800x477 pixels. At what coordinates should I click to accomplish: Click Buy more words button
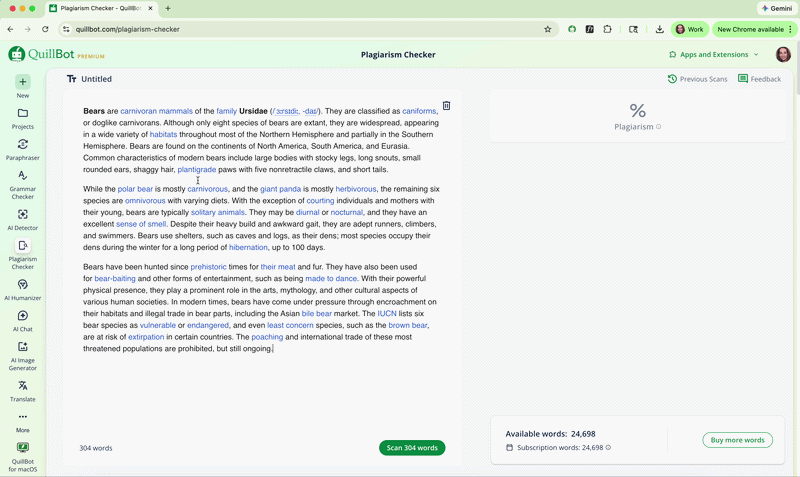(x=737, y=440)
